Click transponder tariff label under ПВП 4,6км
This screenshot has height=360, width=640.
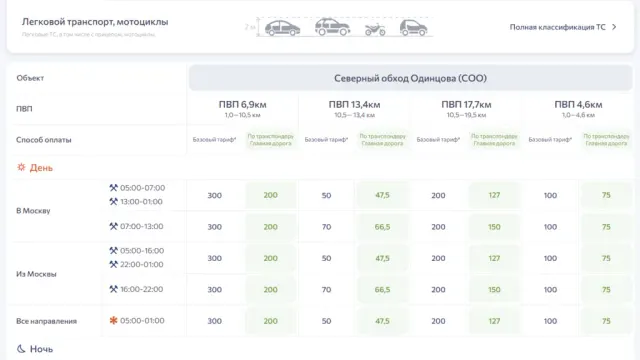[x=606, y=140]
